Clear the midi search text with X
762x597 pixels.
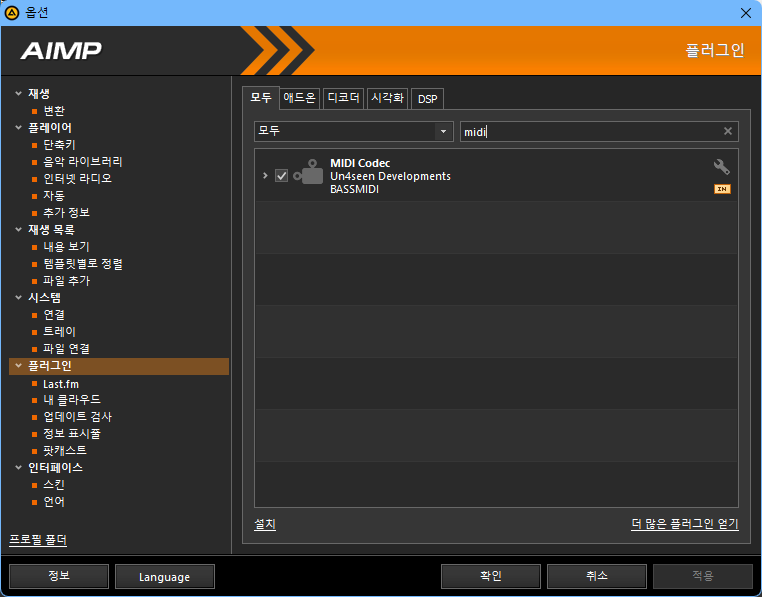pos(727,131)
